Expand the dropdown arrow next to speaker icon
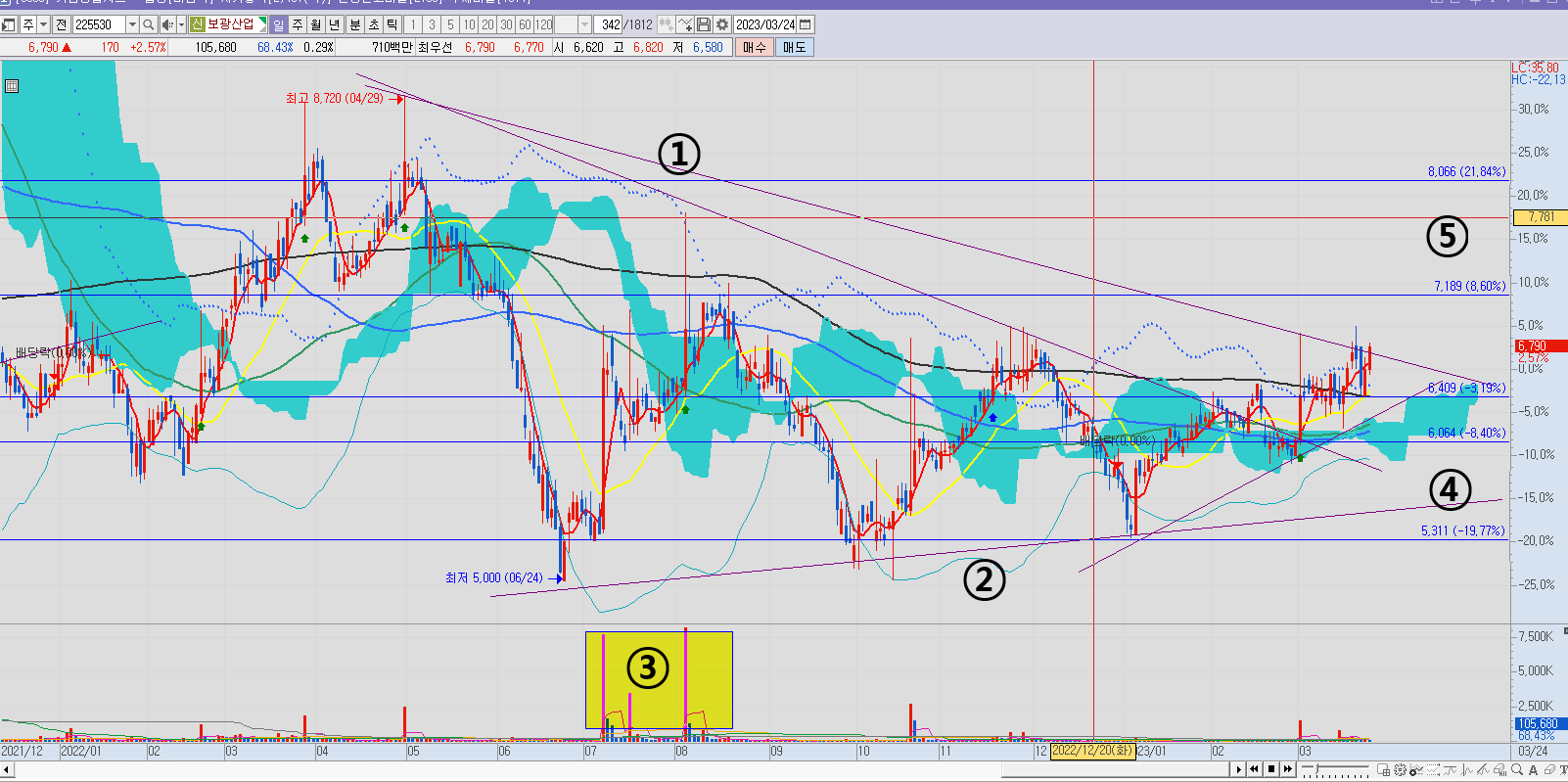 click(181, 24)
